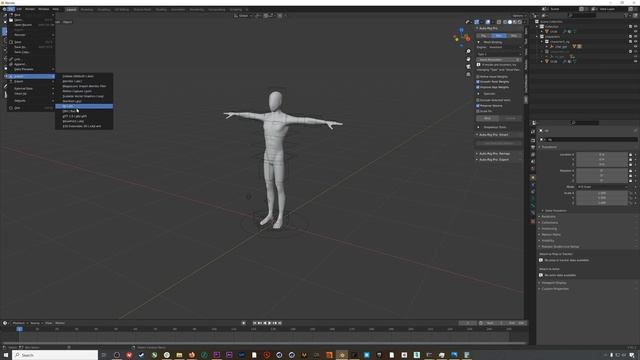Enable Exclude Selected Verts checkbox
The image size is (640, 360).
(478, 100)
